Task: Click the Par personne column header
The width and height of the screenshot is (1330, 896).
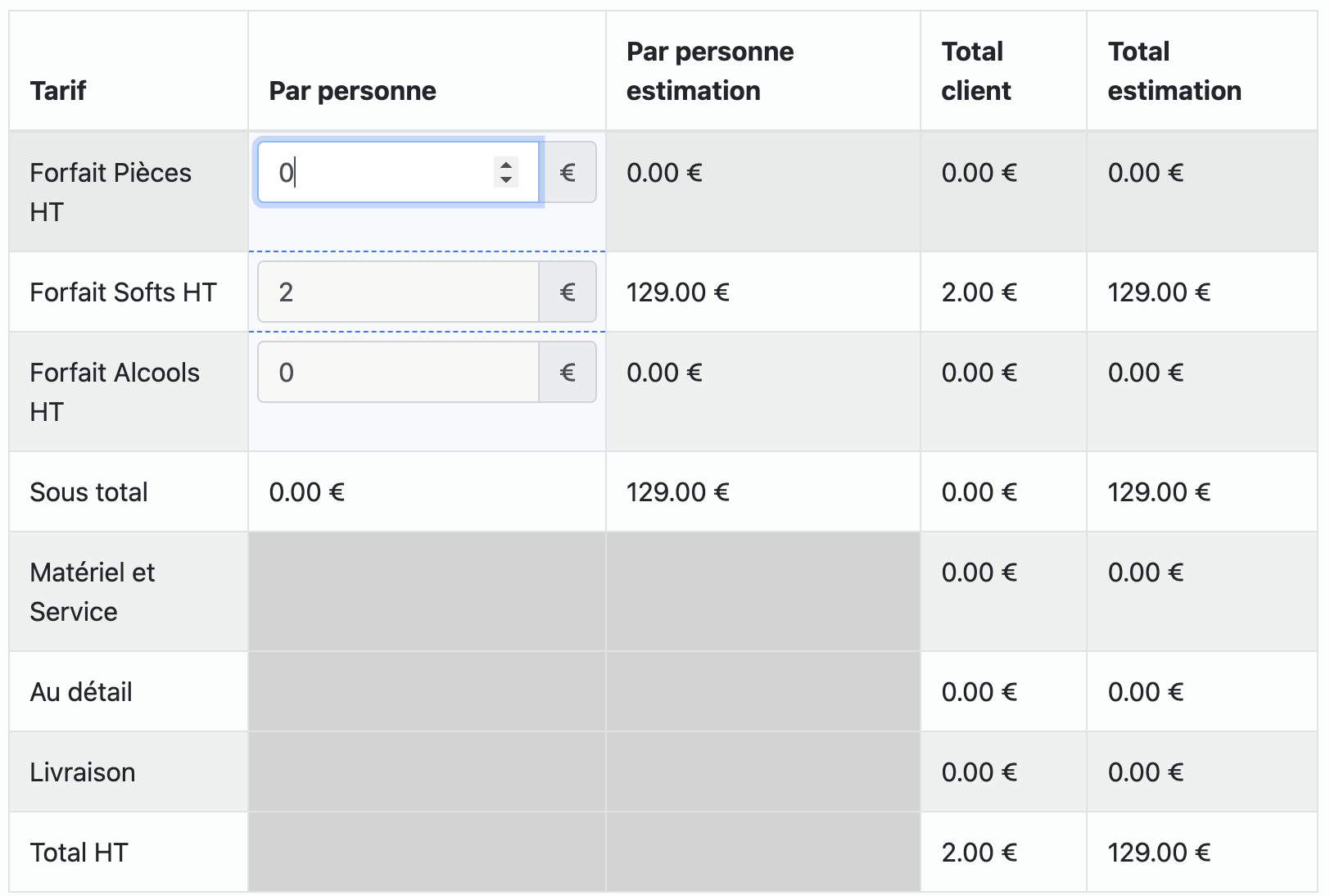Action: pyautogui.click(x=352, y=90)
